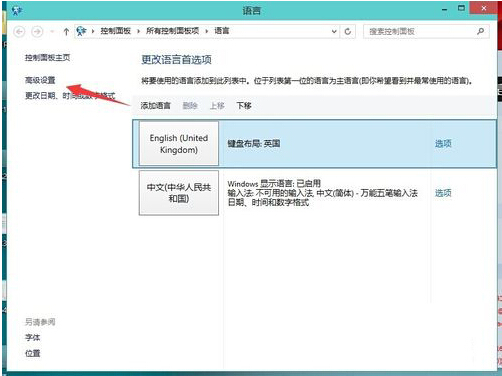Expand chevron after 所有控制面板项 breadcrumb
This screenshot has height=376, width=502.
[207, 31]
